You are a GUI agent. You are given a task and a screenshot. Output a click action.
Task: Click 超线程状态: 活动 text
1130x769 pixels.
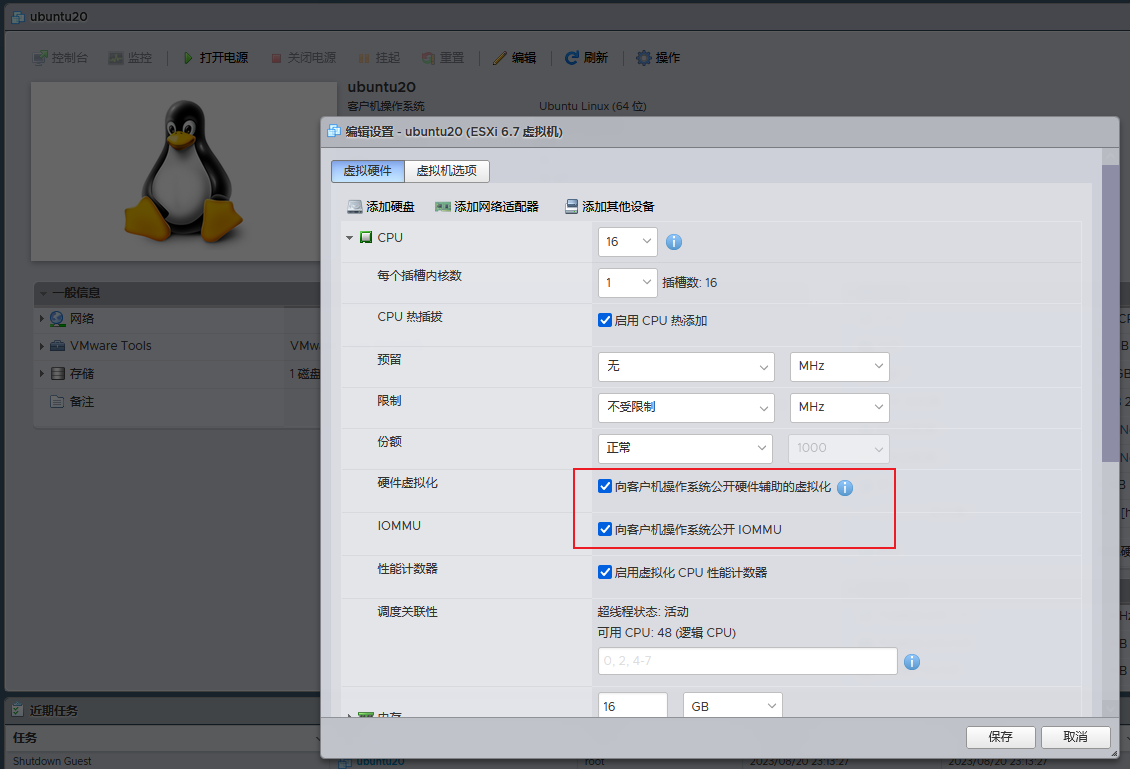click(x=643, y=612)
